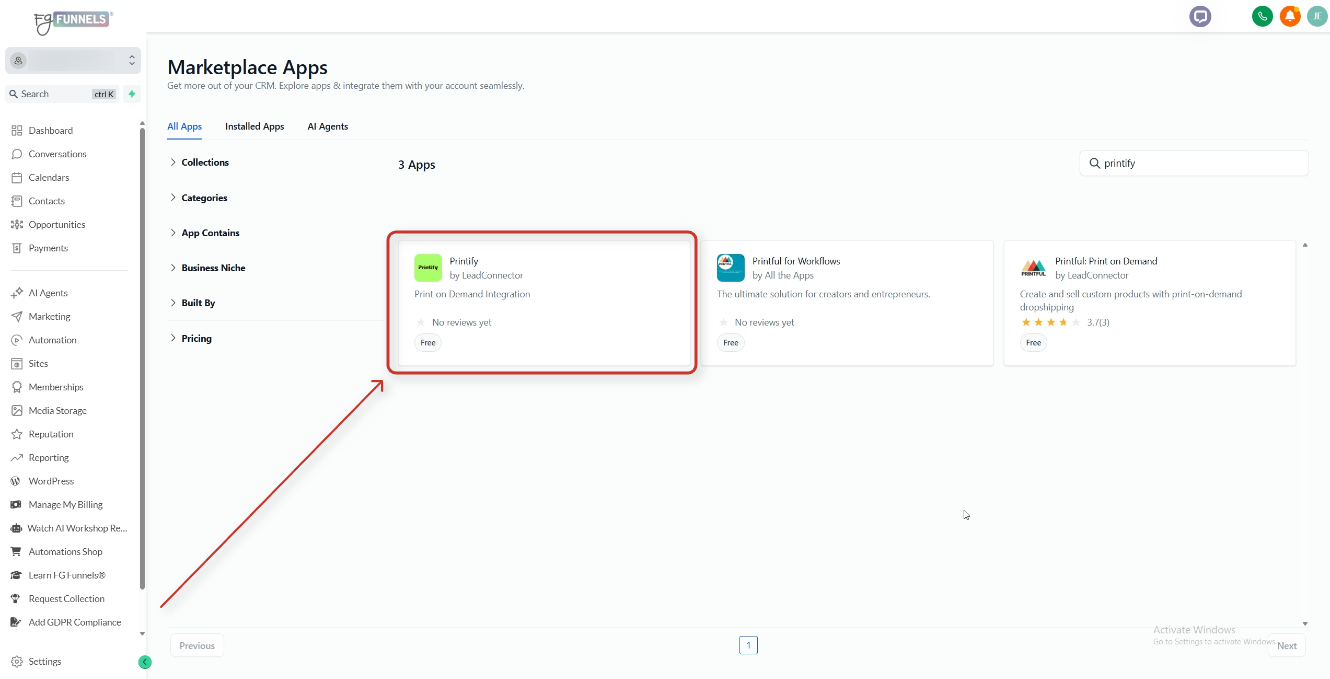Switch to the Installed Apps tab

coord(254,127)
